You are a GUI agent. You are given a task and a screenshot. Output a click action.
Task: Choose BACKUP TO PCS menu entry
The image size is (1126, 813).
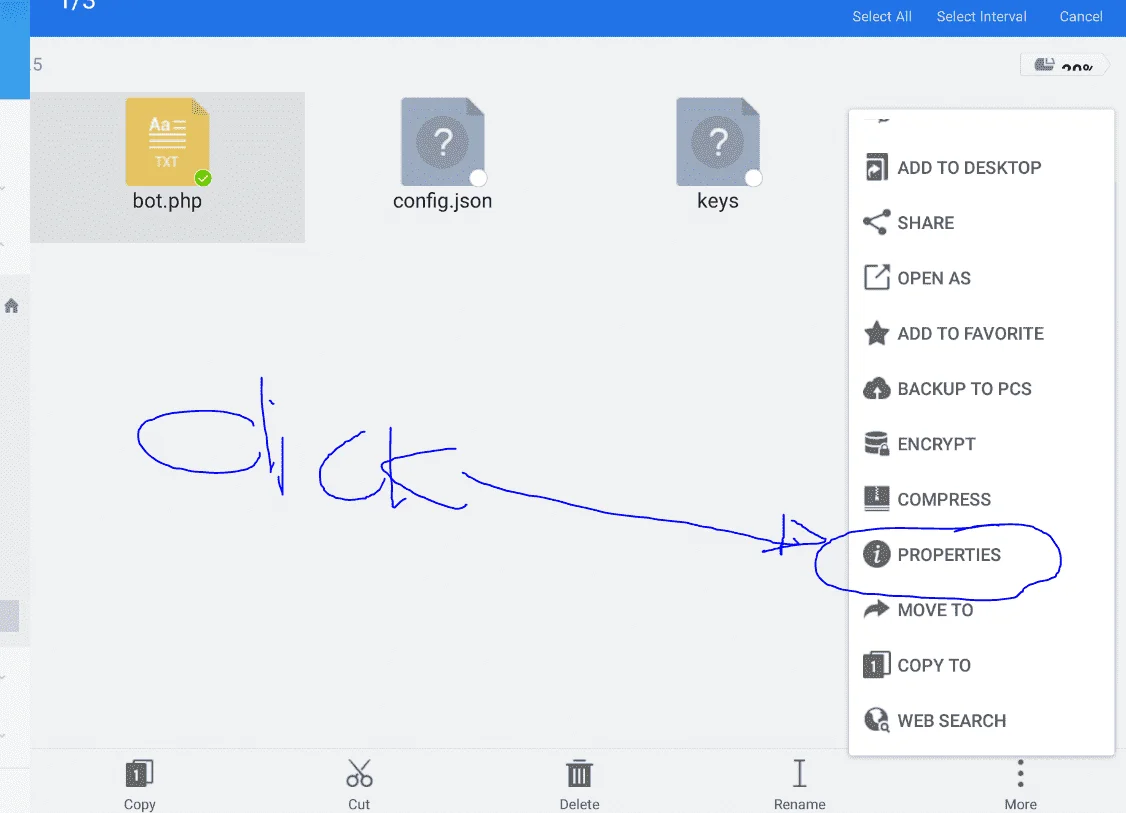tap(981, 389)
